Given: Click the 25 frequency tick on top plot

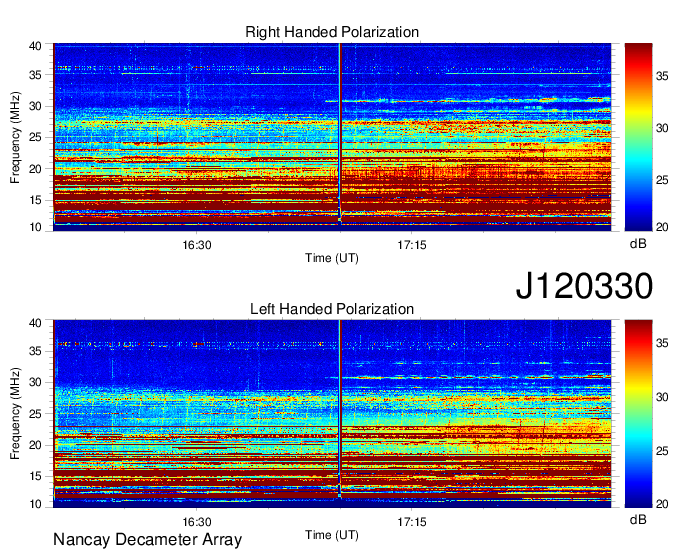Looking at the screenshot, I should pyautogui.click(x=35, y=137).
